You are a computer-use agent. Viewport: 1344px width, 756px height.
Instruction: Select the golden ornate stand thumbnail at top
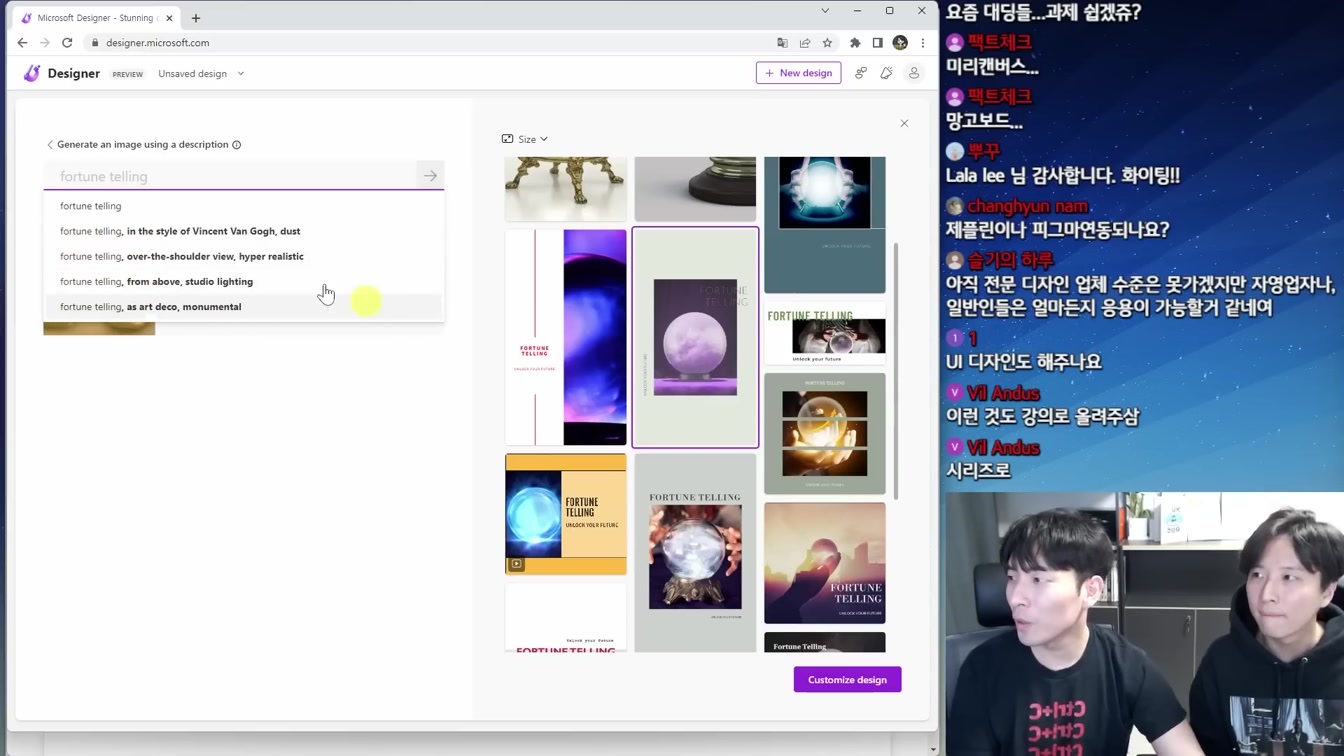tap(566, 188)
